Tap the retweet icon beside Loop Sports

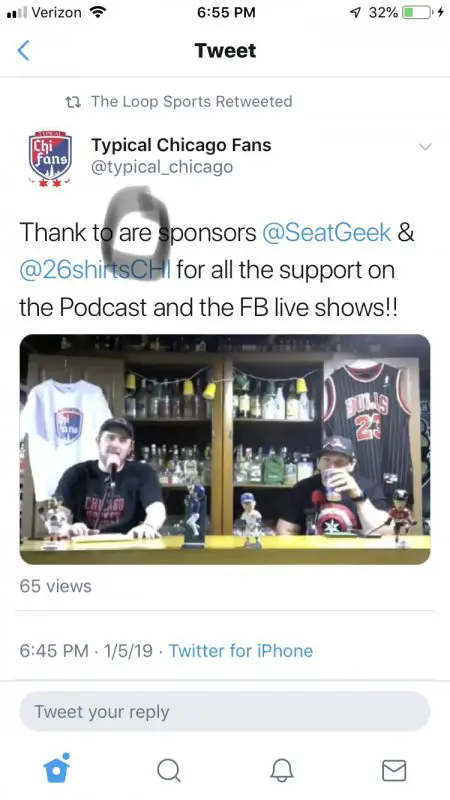(x=73, y=102)
